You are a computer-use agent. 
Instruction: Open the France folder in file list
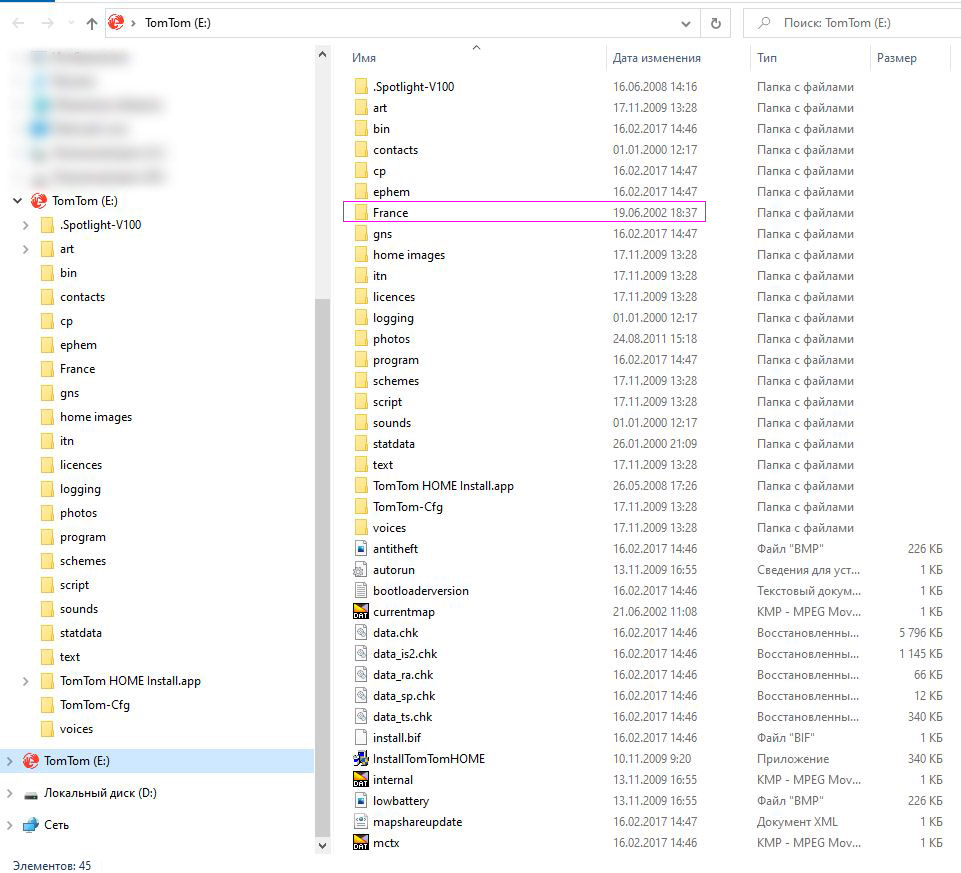[390, 213]
